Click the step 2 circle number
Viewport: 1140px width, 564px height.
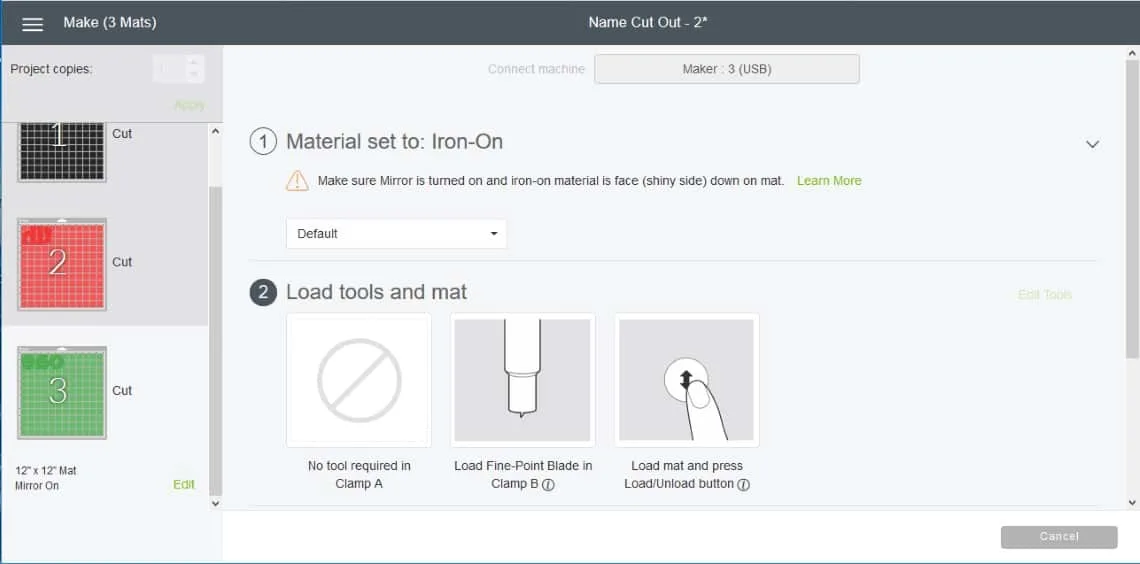[263, 292]
